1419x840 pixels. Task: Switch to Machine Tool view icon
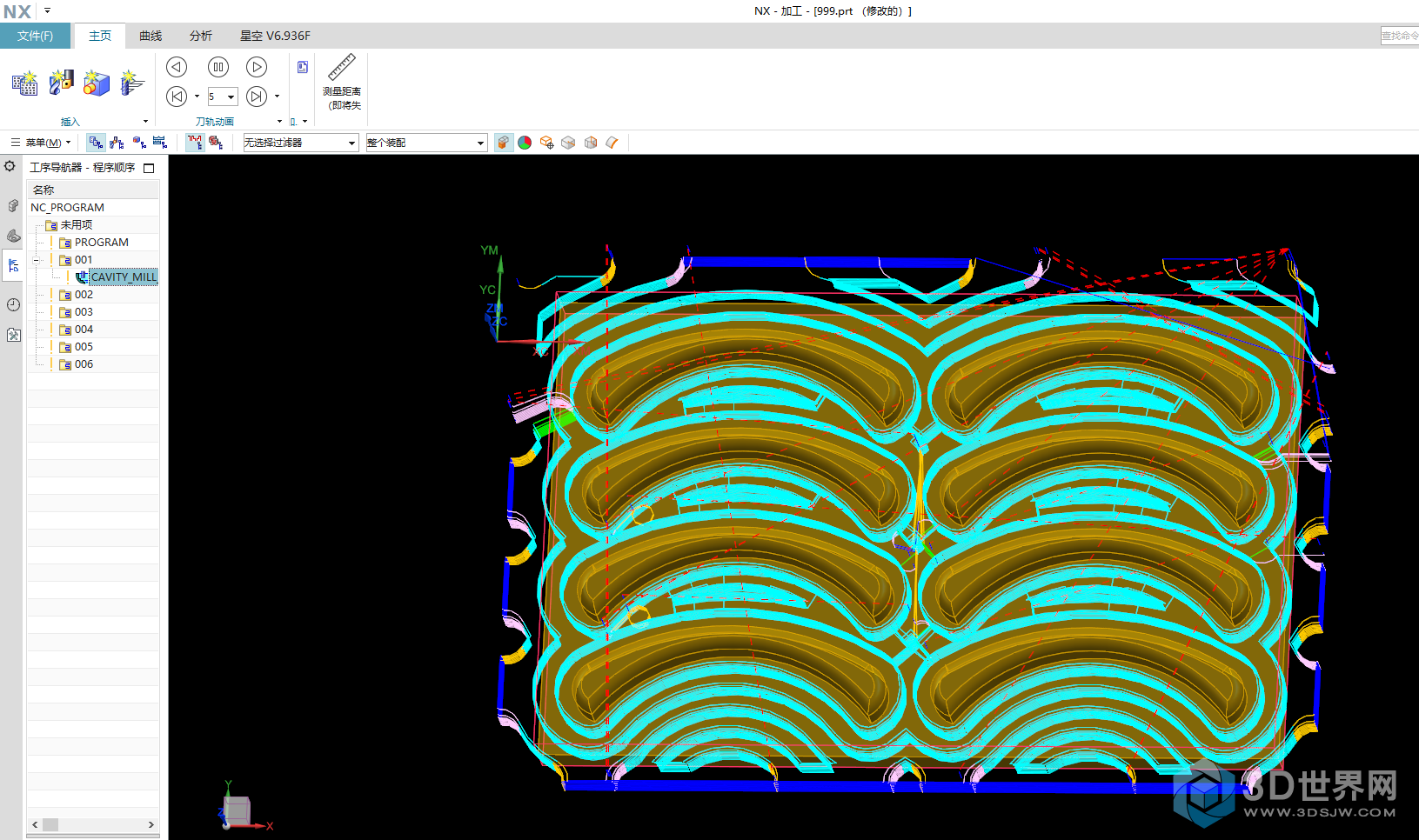pyautogui.click(x=117, y=143)
